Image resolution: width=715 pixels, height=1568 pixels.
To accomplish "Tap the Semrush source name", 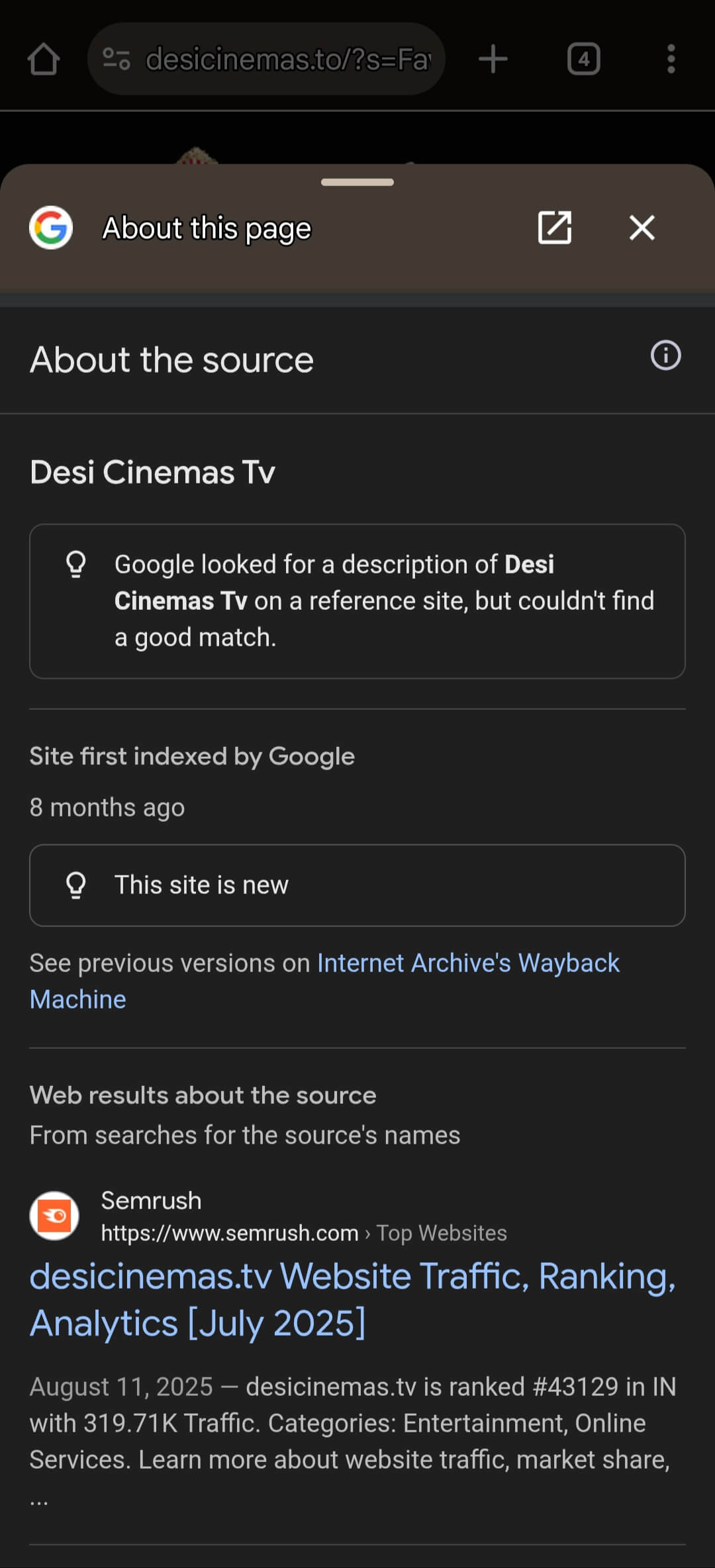I will (152, 1200).
